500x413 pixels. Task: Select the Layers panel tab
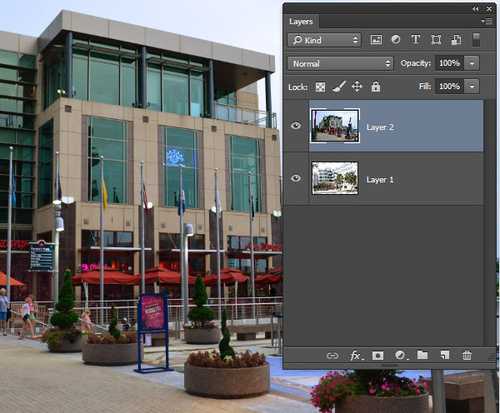point(301,21)
